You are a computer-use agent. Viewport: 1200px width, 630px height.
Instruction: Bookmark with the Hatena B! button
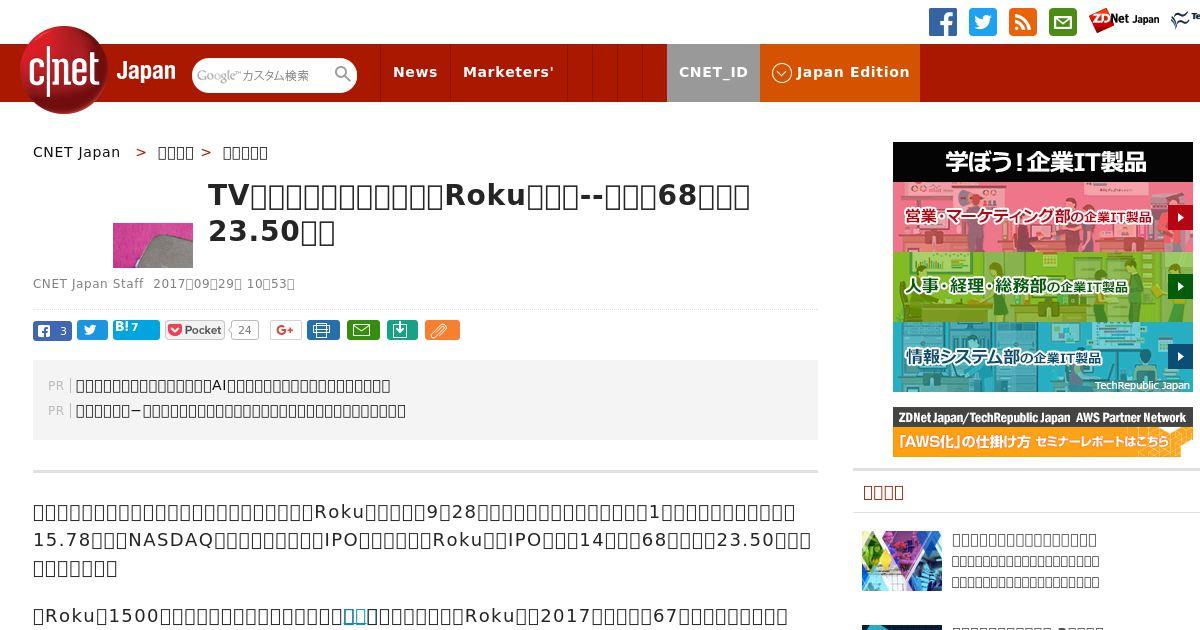coord(136,329)
